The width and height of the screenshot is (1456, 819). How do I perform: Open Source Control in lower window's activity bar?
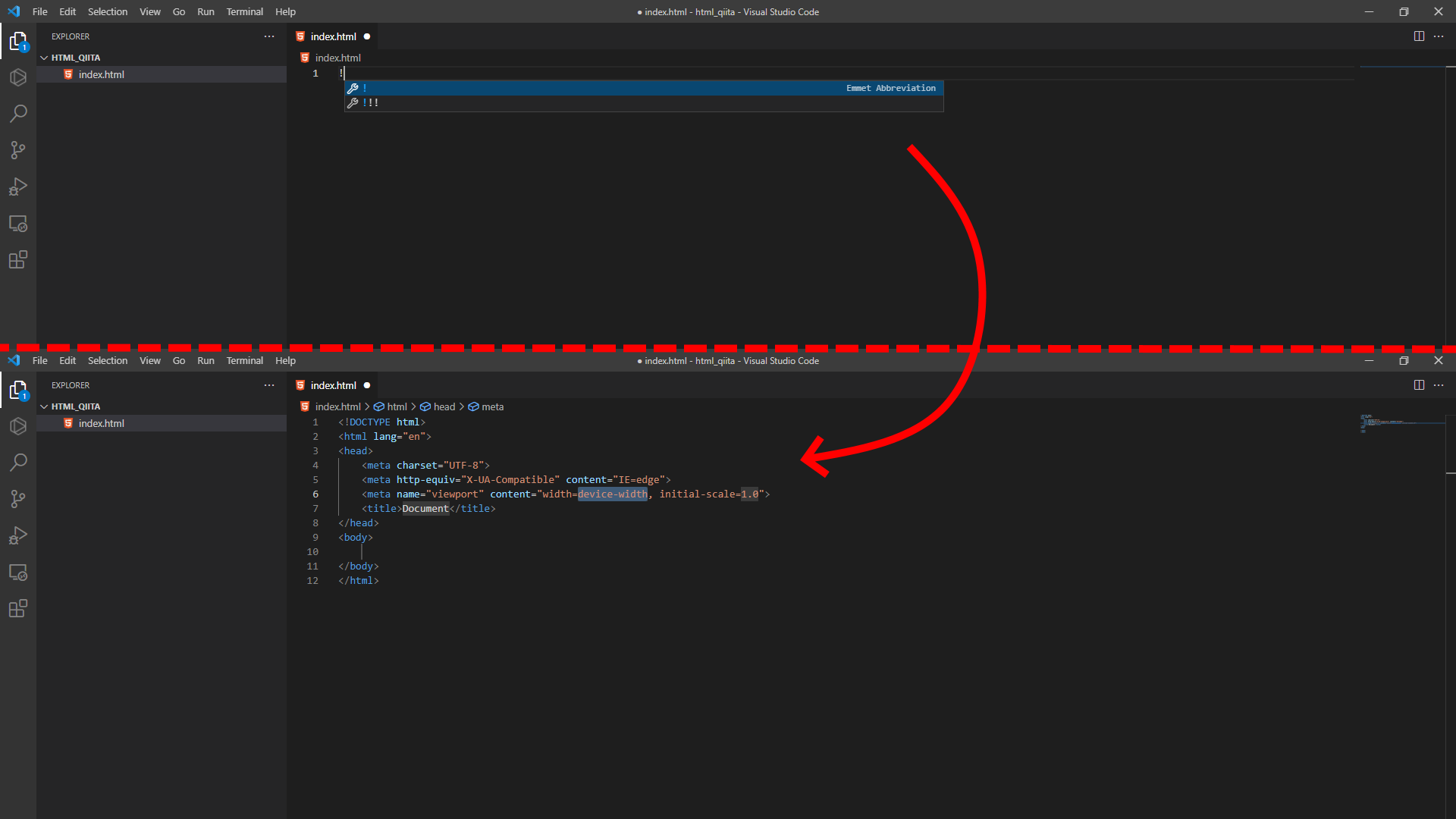click(x=18, y=499)
